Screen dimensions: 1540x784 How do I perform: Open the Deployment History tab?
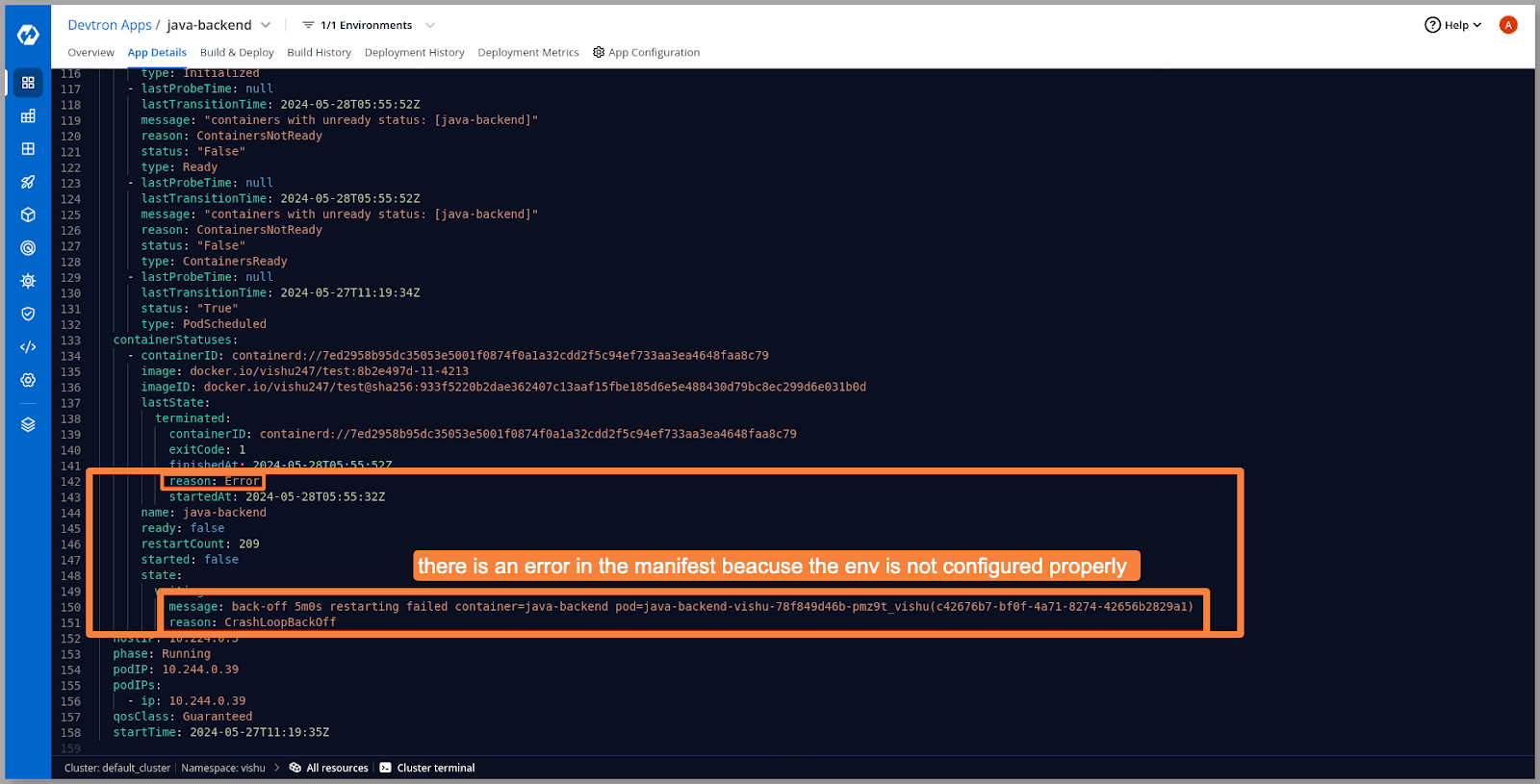(414, 53)
